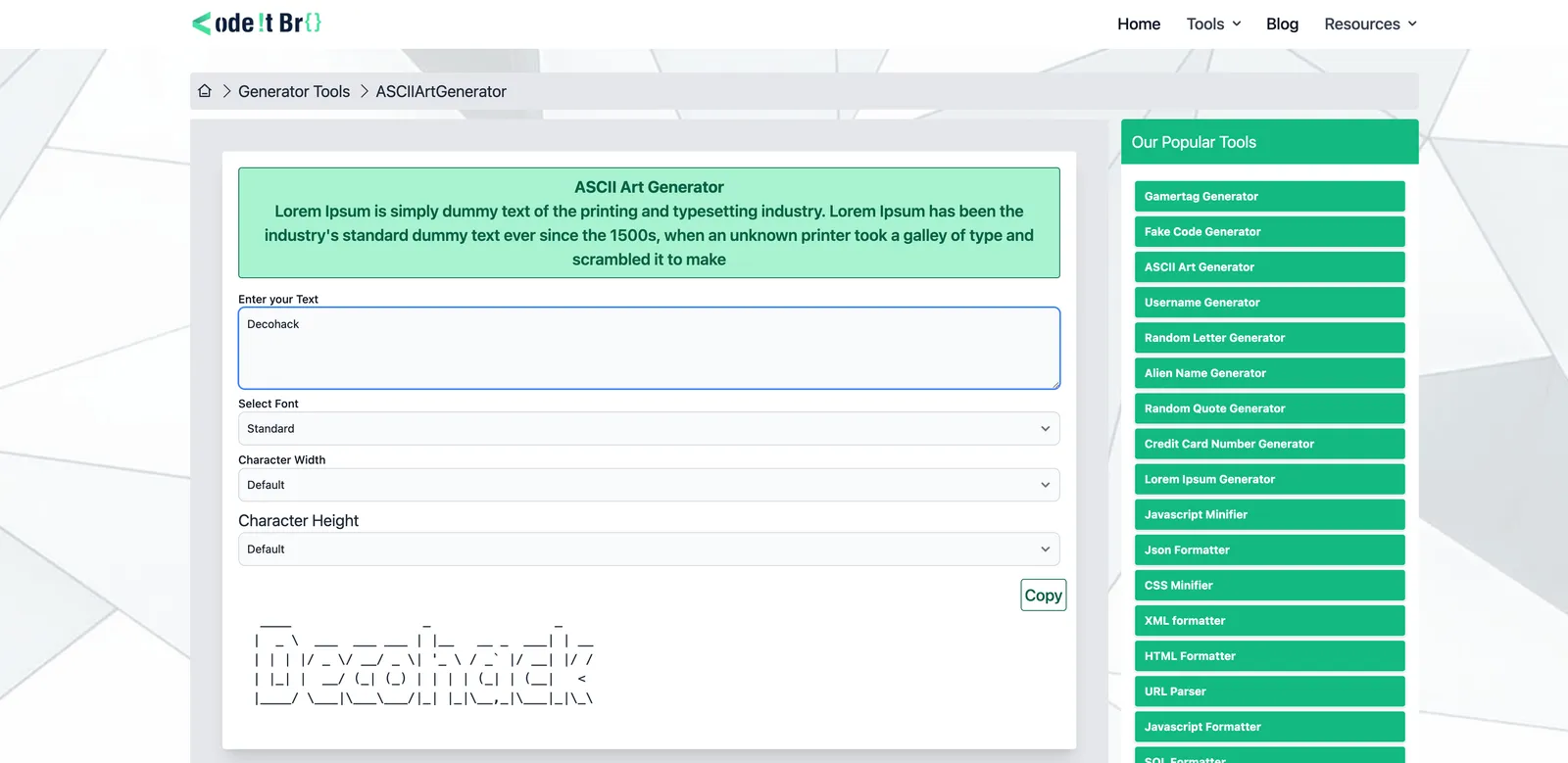1568x763 pixels.
Task: Expand the Character Width dropdown
Action: tap(649, 485)
